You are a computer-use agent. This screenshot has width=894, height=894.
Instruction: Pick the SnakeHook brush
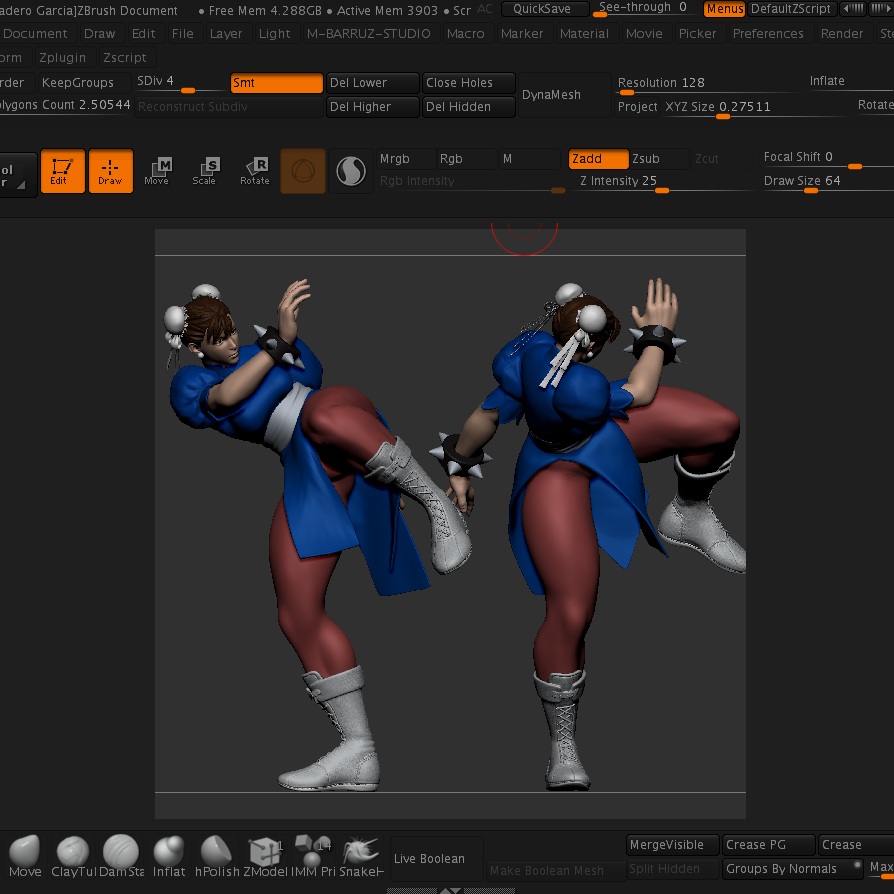click(362, 856)
